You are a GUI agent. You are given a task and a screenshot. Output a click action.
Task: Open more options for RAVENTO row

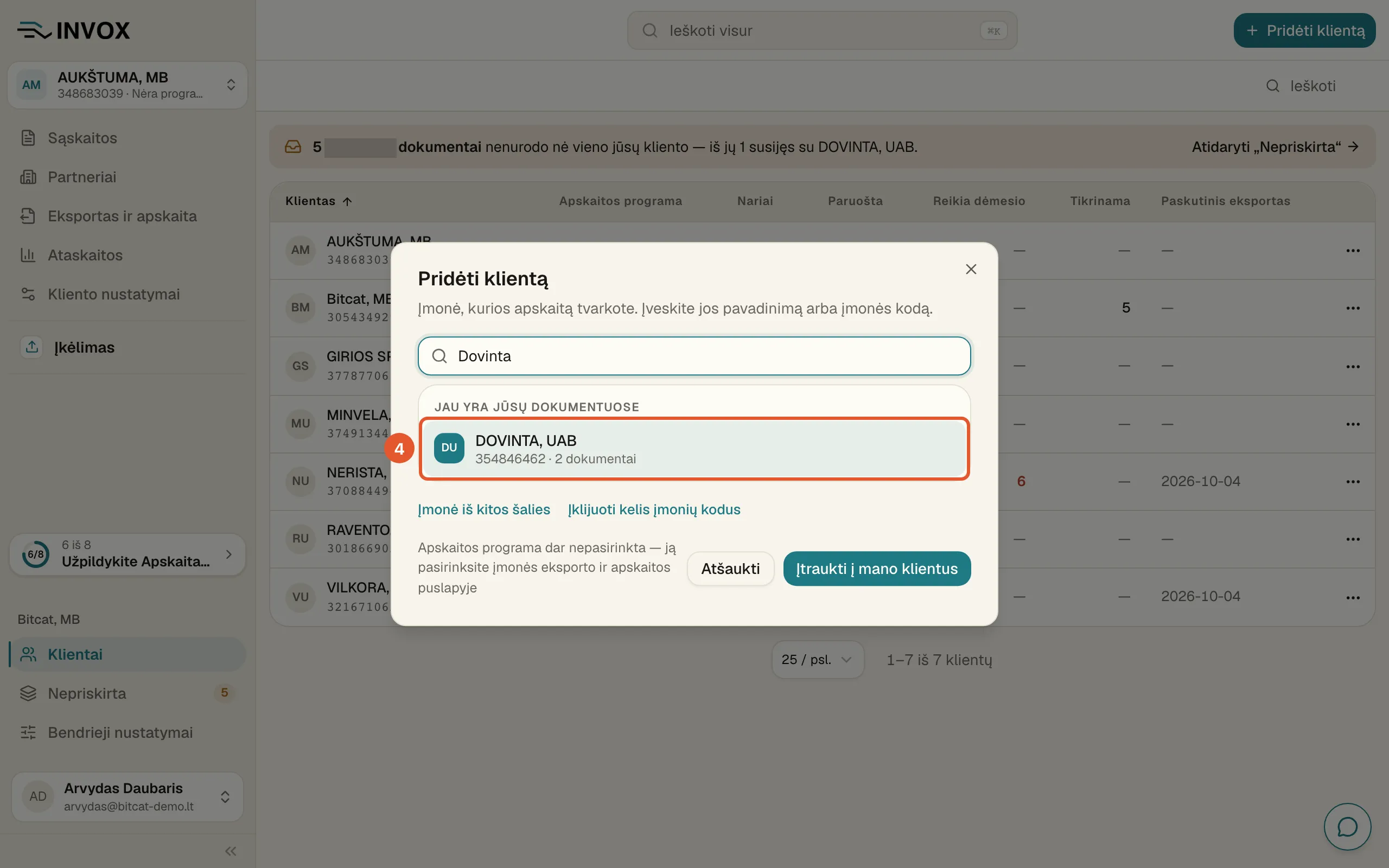(1353, 539)
